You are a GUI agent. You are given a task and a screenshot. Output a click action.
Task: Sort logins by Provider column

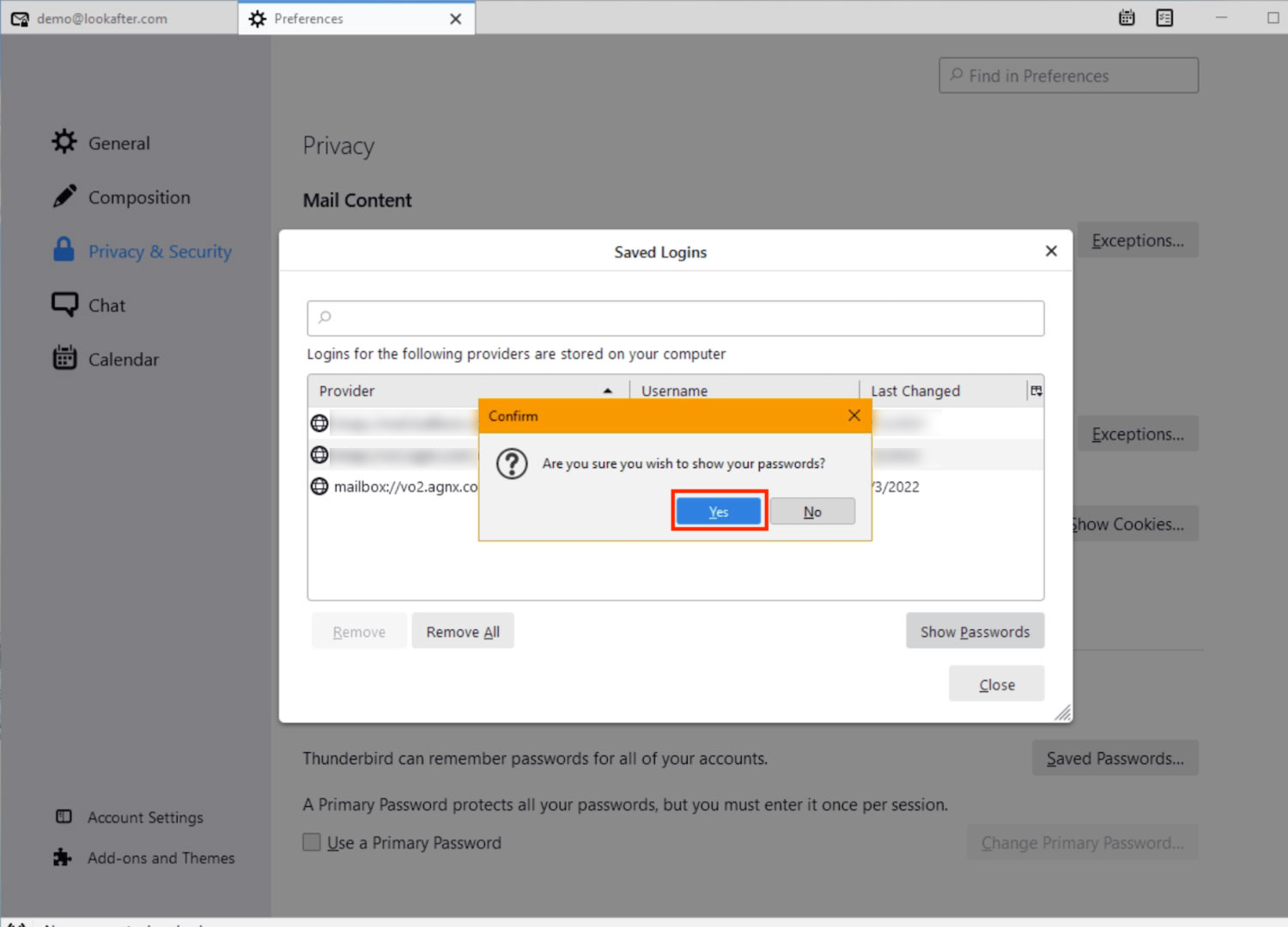coord(464,391)
